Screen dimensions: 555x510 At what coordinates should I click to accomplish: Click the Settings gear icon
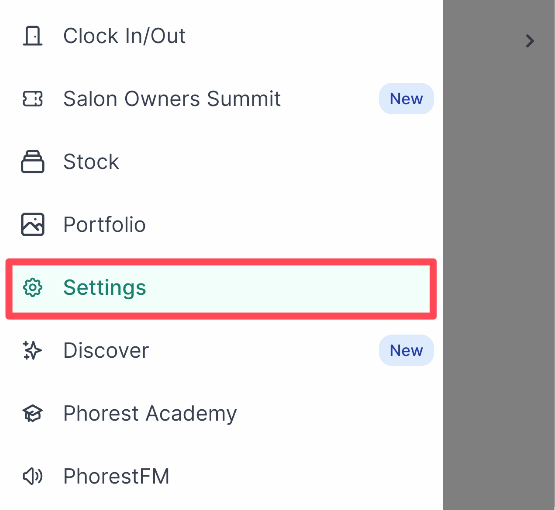point(33,287)
